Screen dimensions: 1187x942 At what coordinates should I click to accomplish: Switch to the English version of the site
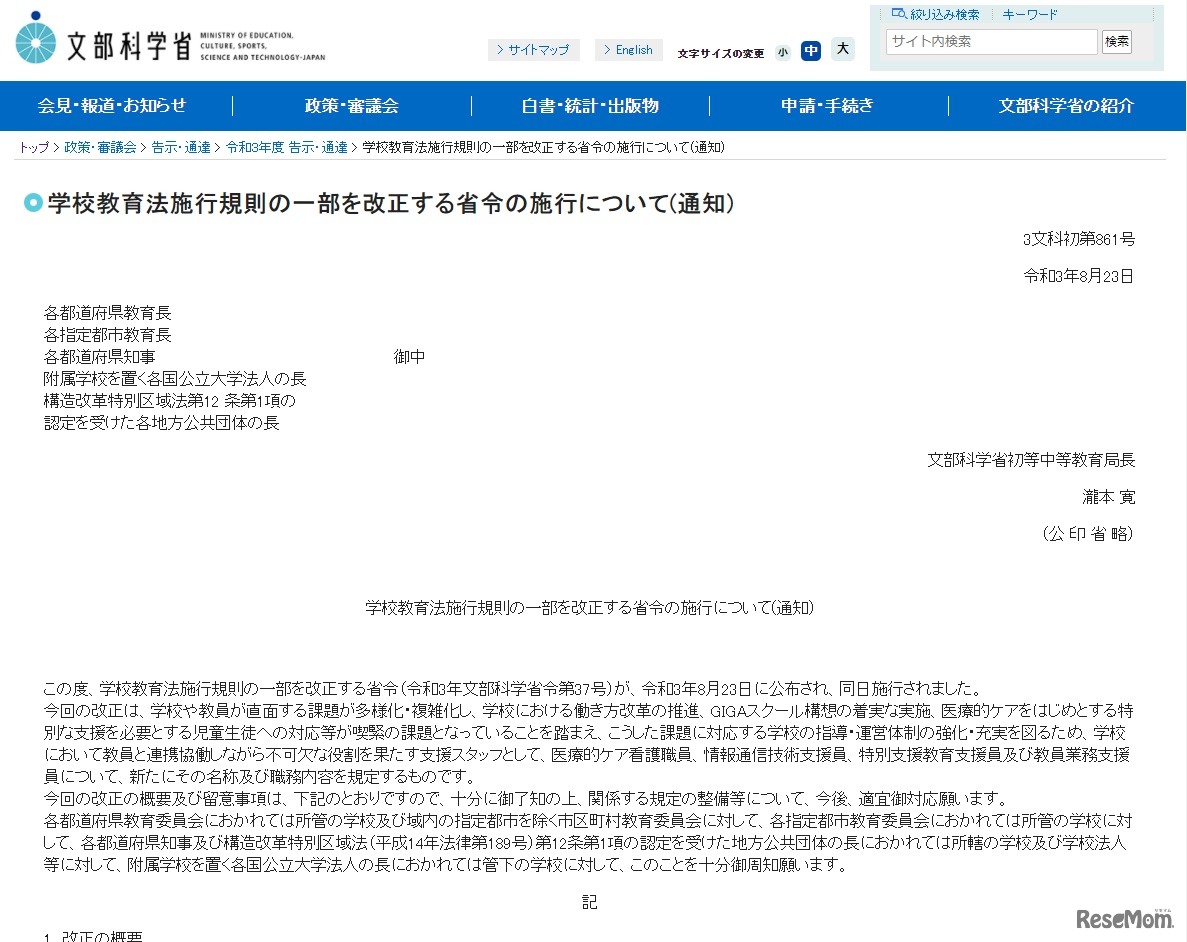pos(628,49)
